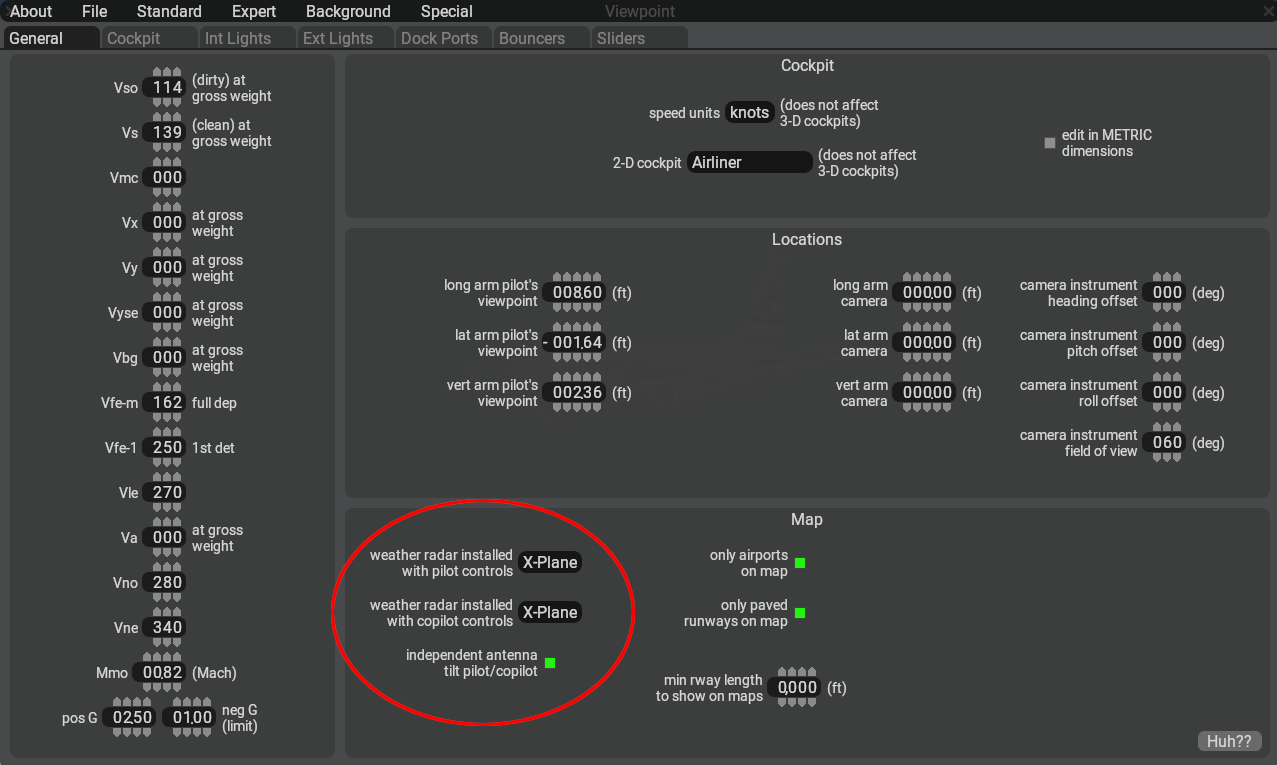Screen dimensions: 1277x765
Task: Toggle only airports on map checkbox
Action: [x=800, y=563]
